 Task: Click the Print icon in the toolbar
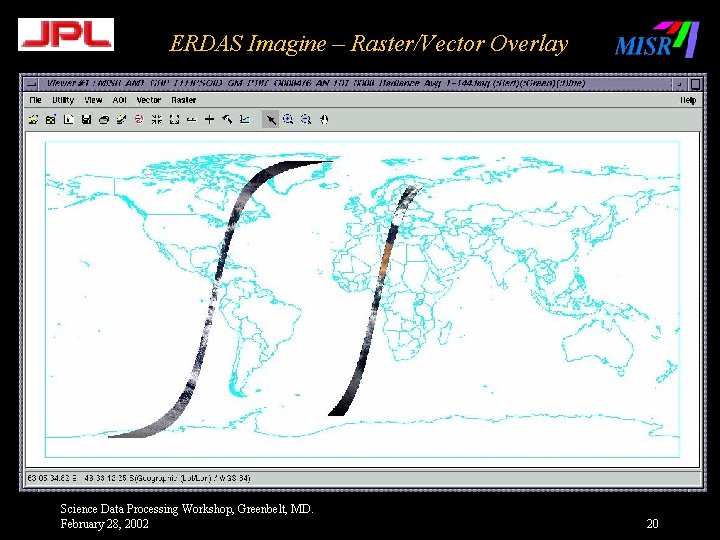104,119
